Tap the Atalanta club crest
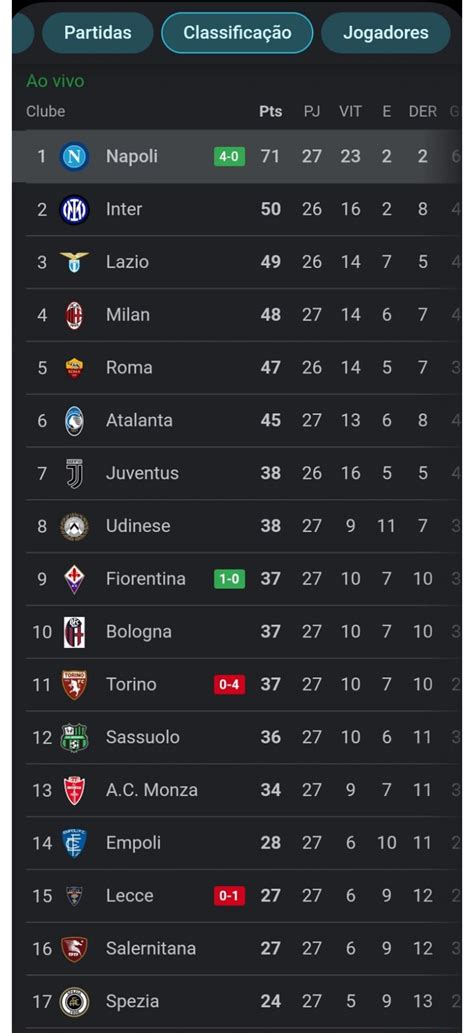The width and height of the screenshot is (474, 1033). 74,420
